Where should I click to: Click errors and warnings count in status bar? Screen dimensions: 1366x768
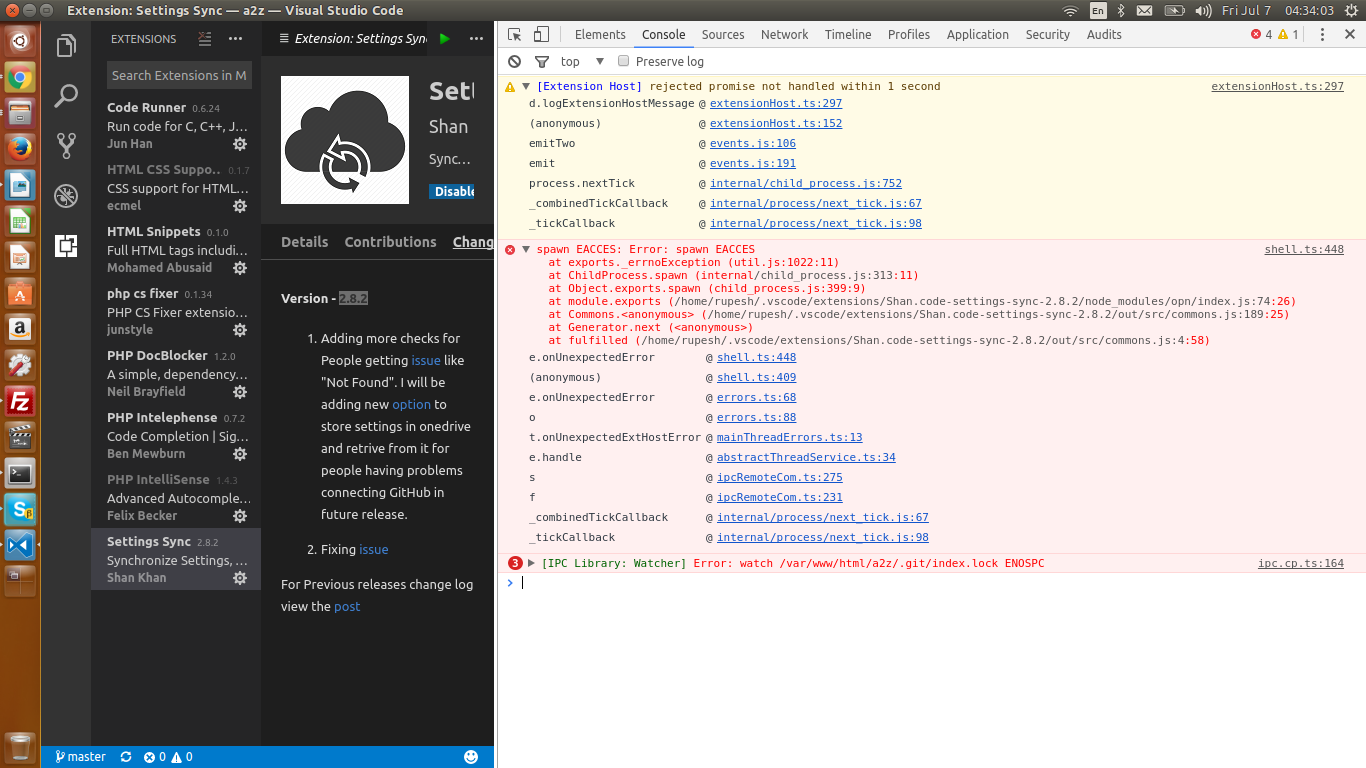168,757
